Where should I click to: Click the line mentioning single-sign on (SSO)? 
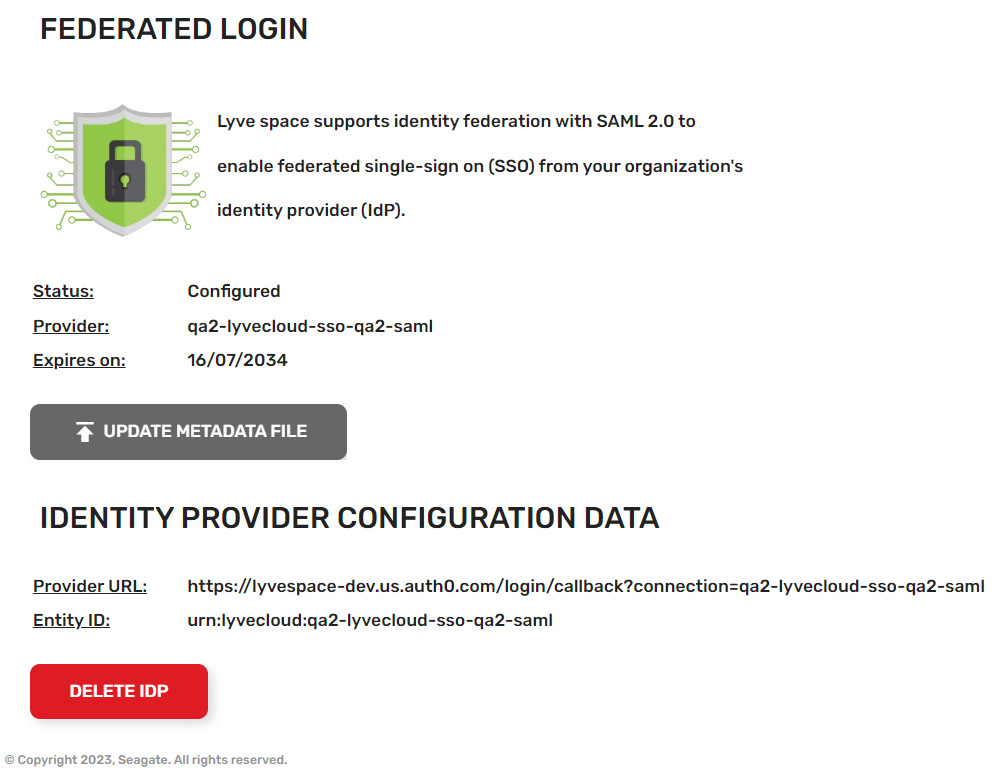tap(480, 166)
